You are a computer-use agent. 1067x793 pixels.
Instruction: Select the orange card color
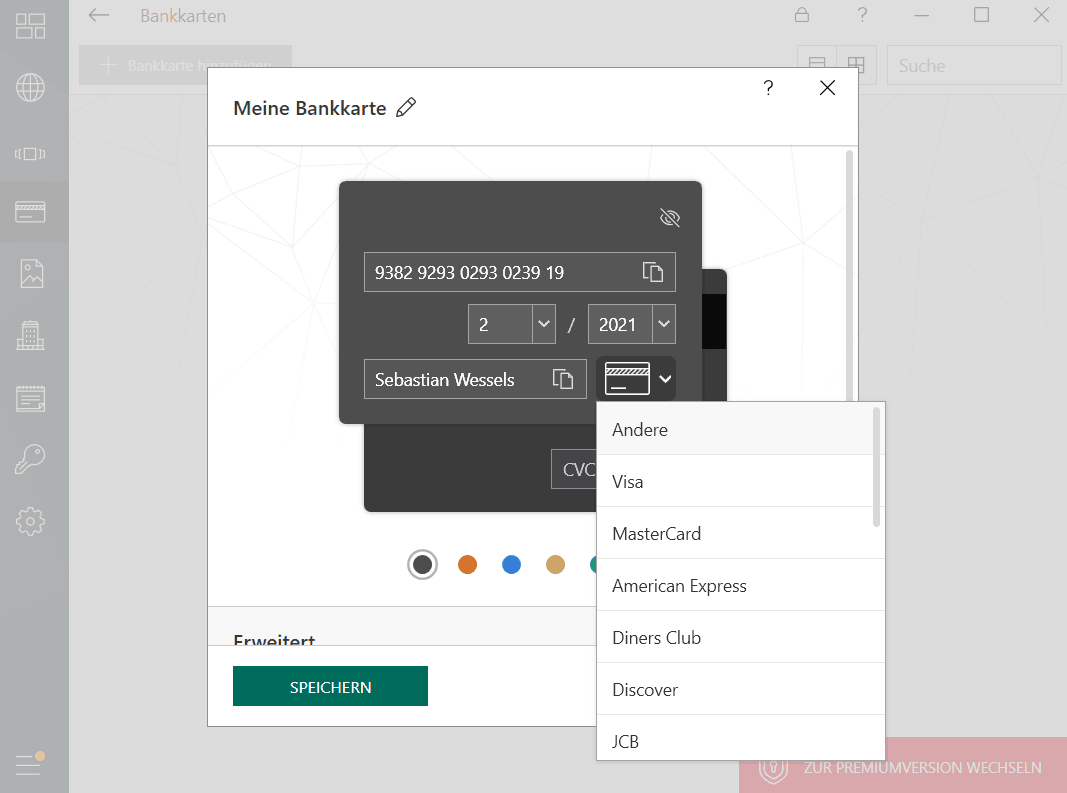467,564
